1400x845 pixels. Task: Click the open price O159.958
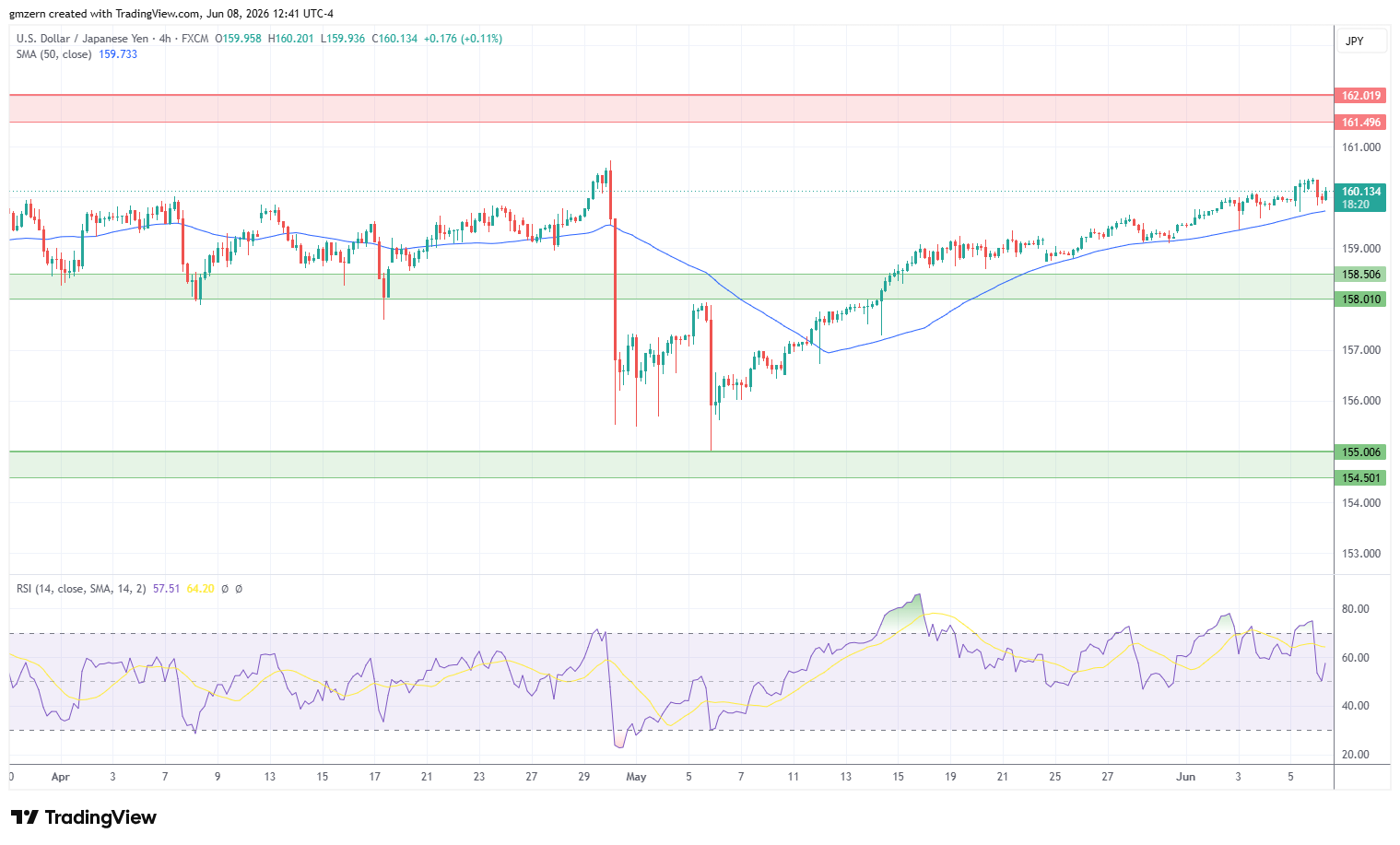pos(239,39)
